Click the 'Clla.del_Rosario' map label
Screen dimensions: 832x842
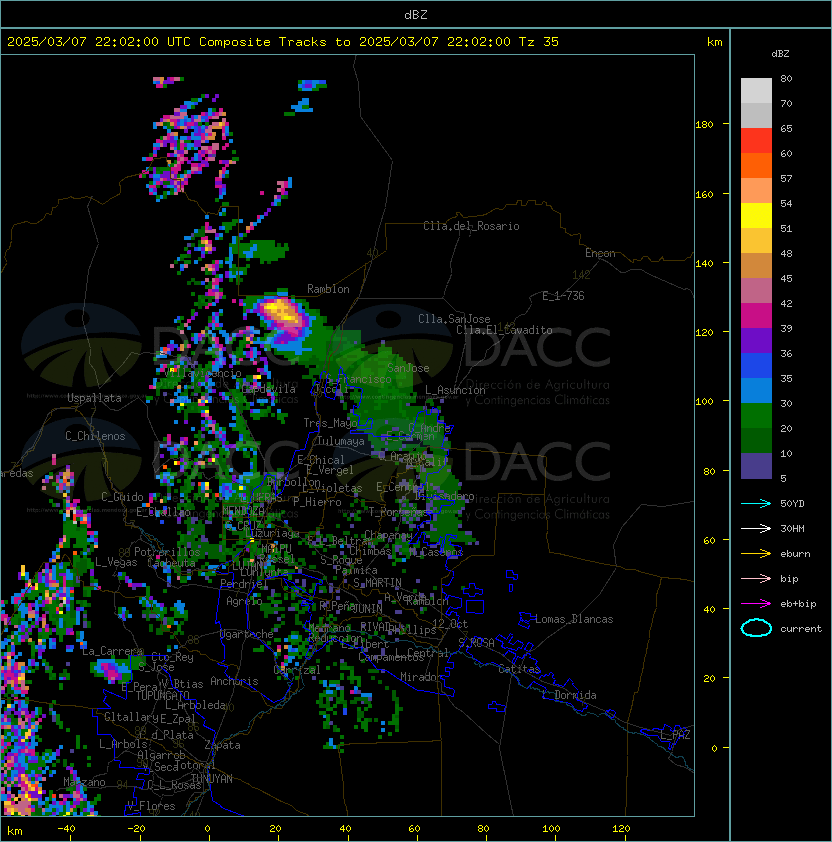pos(471,226)
